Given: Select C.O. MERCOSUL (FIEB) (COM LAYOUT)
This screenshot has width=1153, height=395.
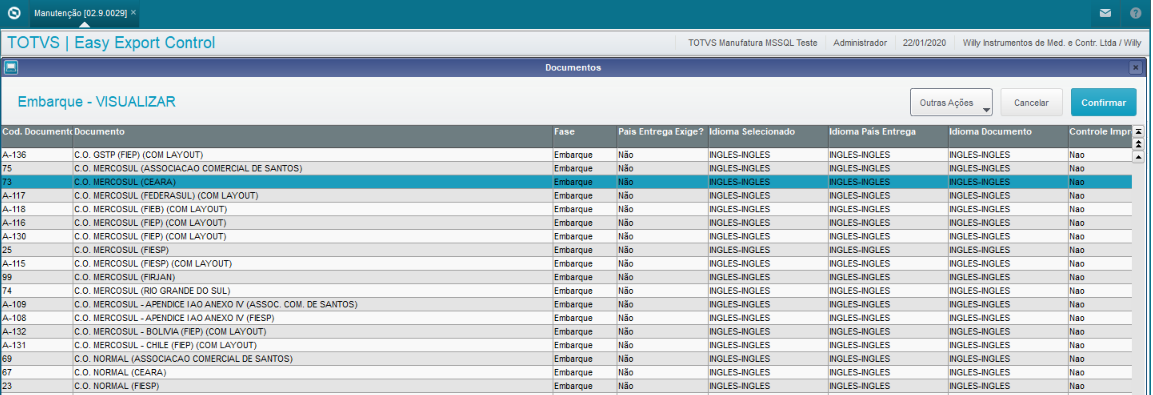Looking at the screenshot, I should coord(566,209).
